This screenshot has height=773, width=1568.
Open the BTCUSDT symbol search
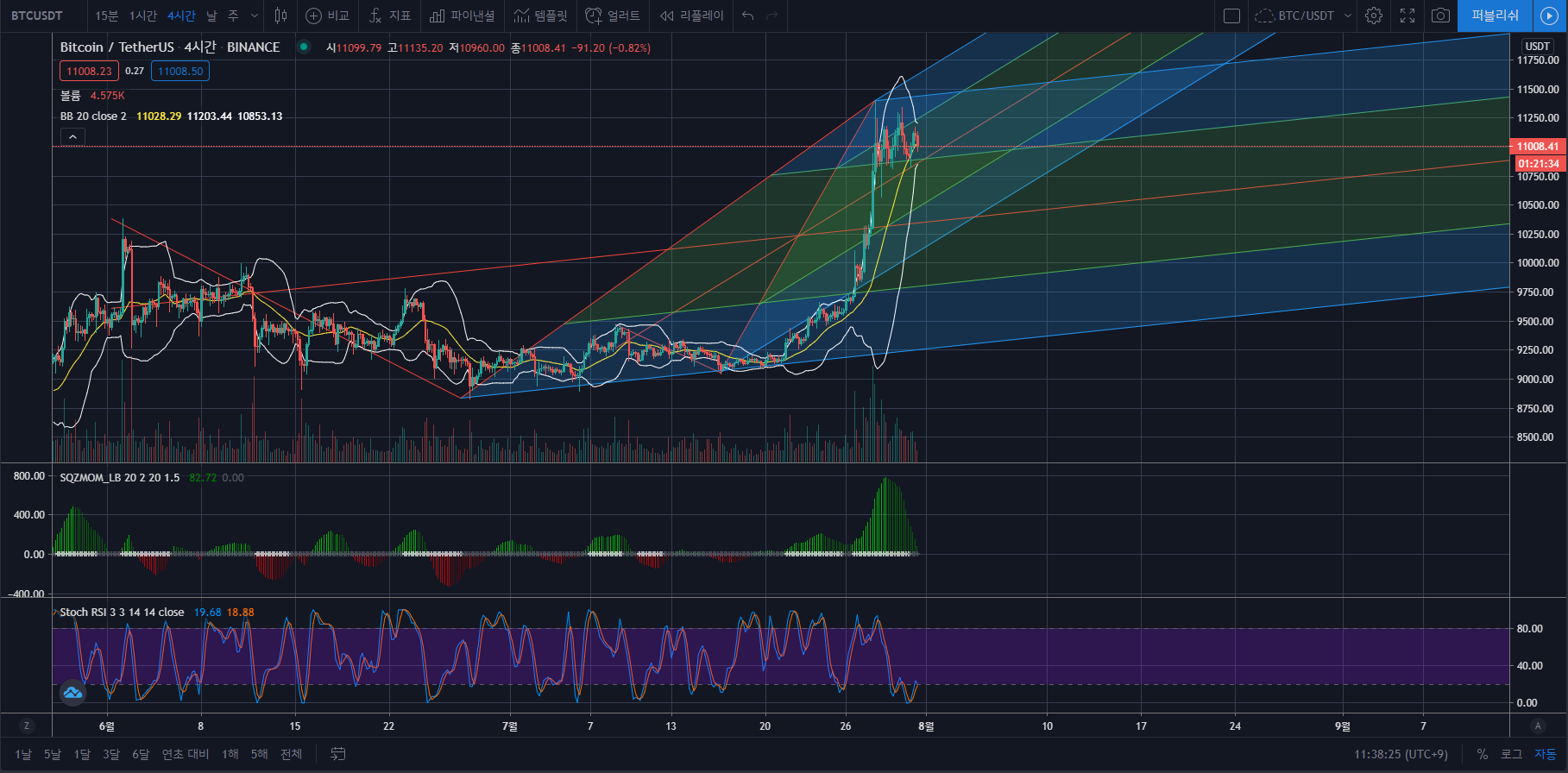(x=36, y=16)
